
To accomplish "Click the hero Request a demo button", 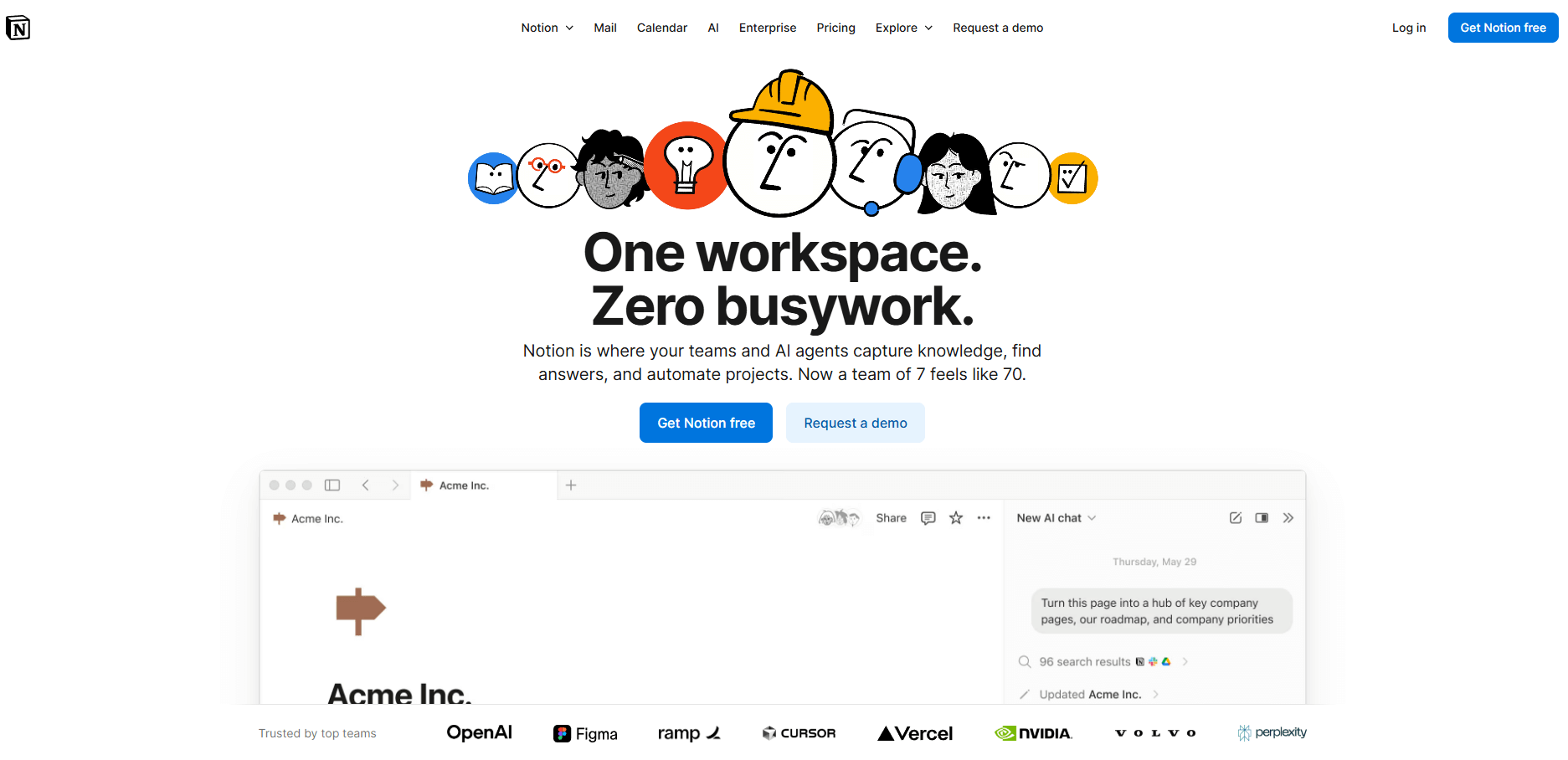I will [856, 423].
